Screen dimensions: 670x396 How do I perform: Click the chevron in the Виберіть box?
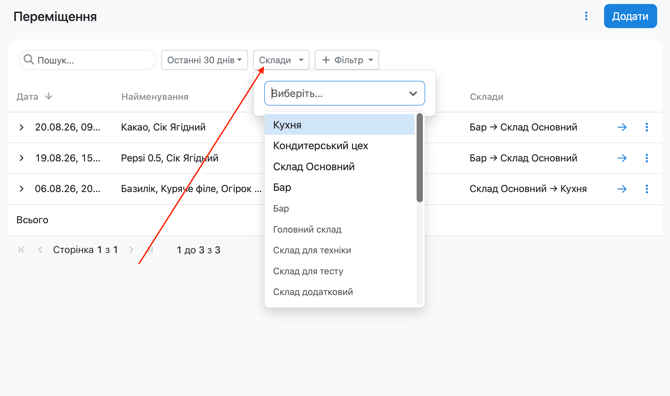413,93
